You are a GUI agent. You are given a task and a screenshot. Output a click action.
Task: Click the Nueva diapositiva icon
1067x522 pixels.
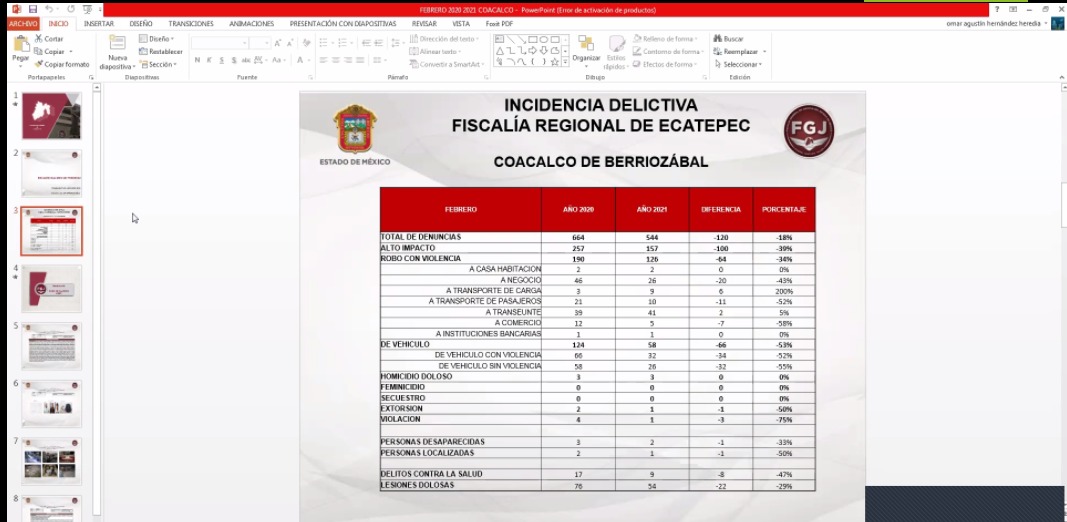coord(117,44)
